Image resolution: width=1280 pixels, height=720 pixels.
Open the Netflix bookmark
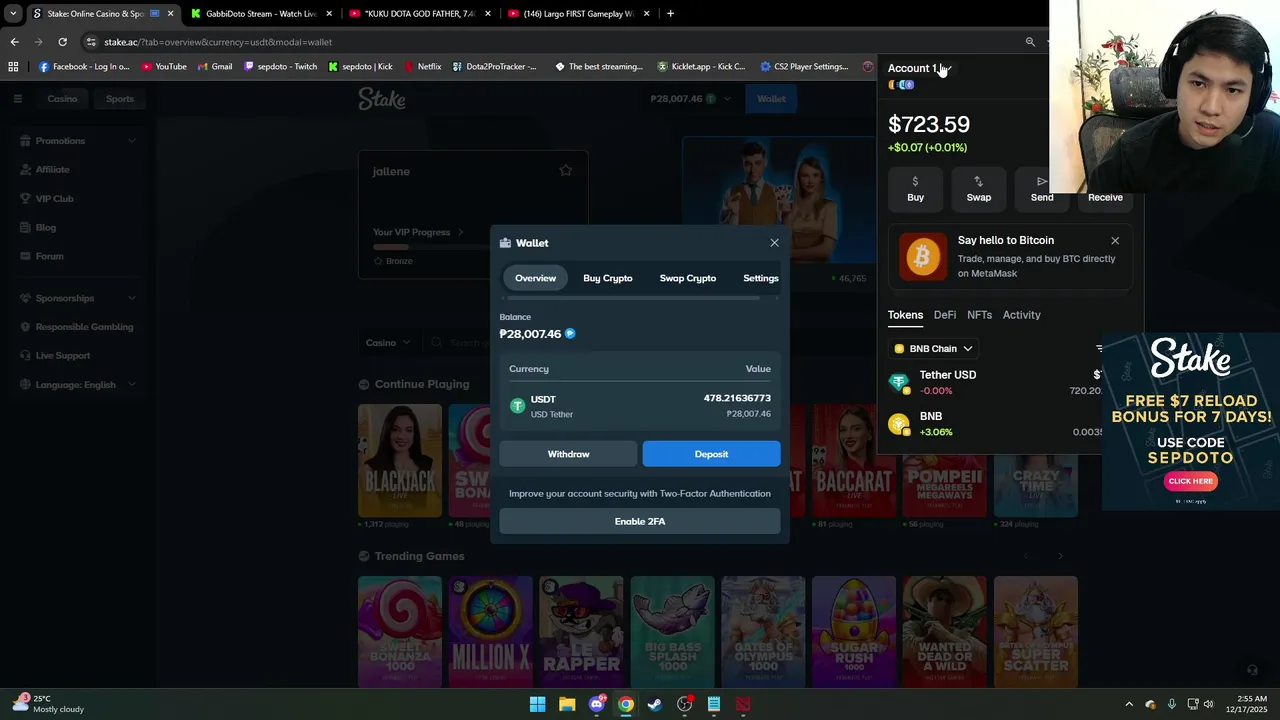(422, 67)
